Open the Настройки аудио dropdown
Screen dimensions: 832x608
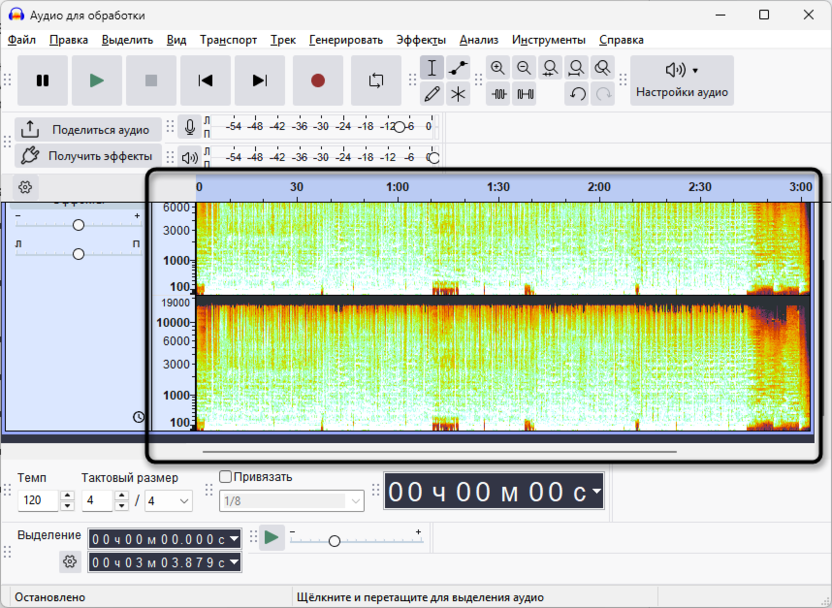(683, 80)
